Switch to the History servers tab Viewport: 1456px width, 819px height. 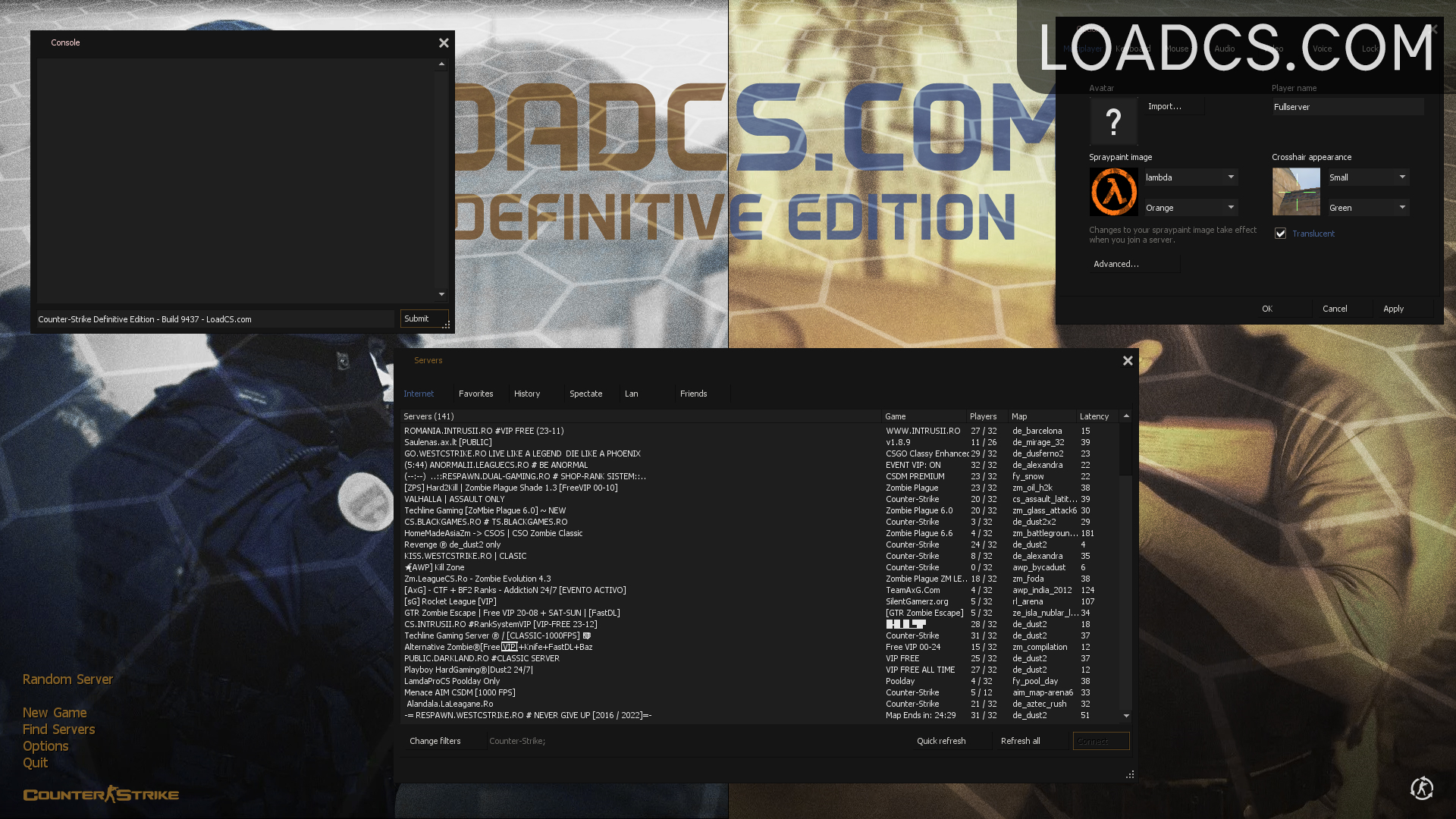point(527,394)
